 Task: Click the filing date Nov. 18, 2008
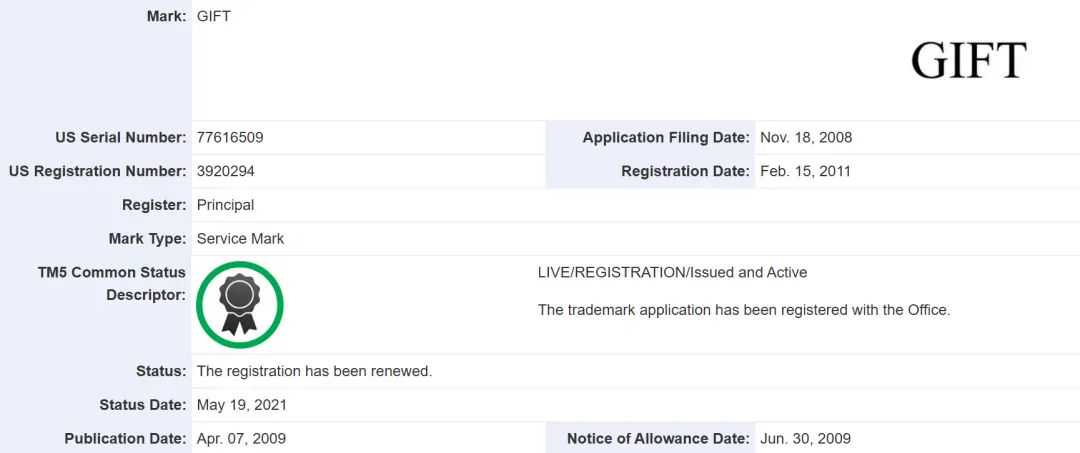(x=806, y=137)
